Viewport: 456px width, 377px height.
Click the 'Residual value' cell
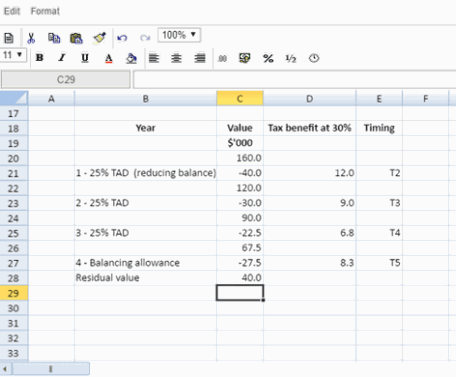(146, 278)
